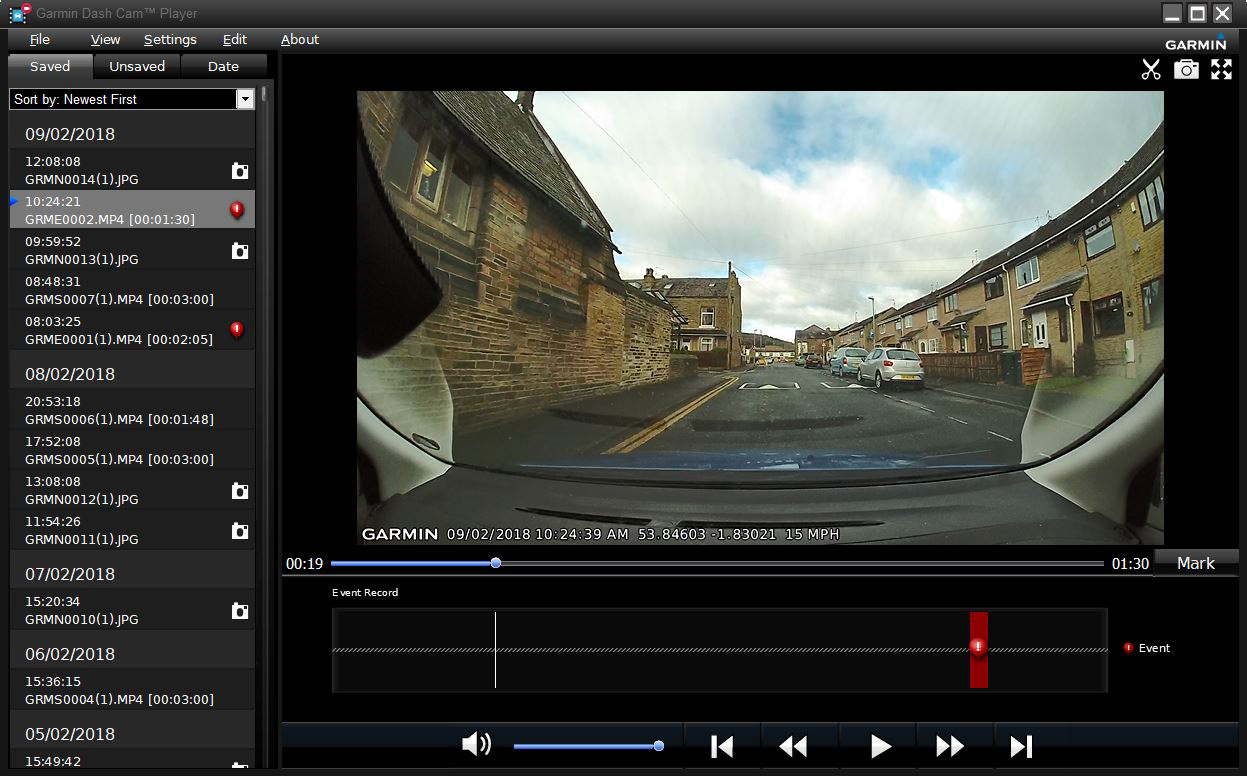Select recording GRMS0006(1).MP4
The height and width of the screenshot is (776, 1247).
click(x=132, y=410)
